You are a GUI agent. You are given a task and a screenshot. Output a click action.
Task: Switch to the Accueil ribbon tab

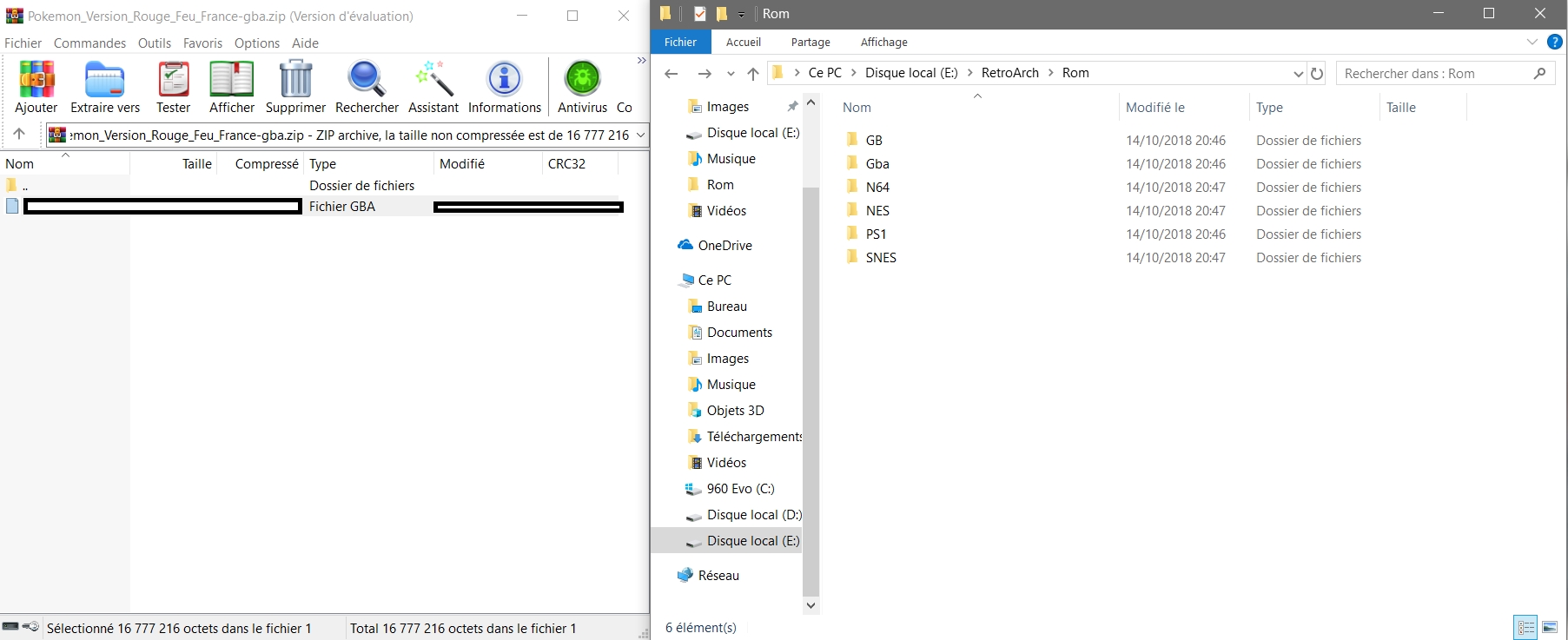tap(744, 42)
